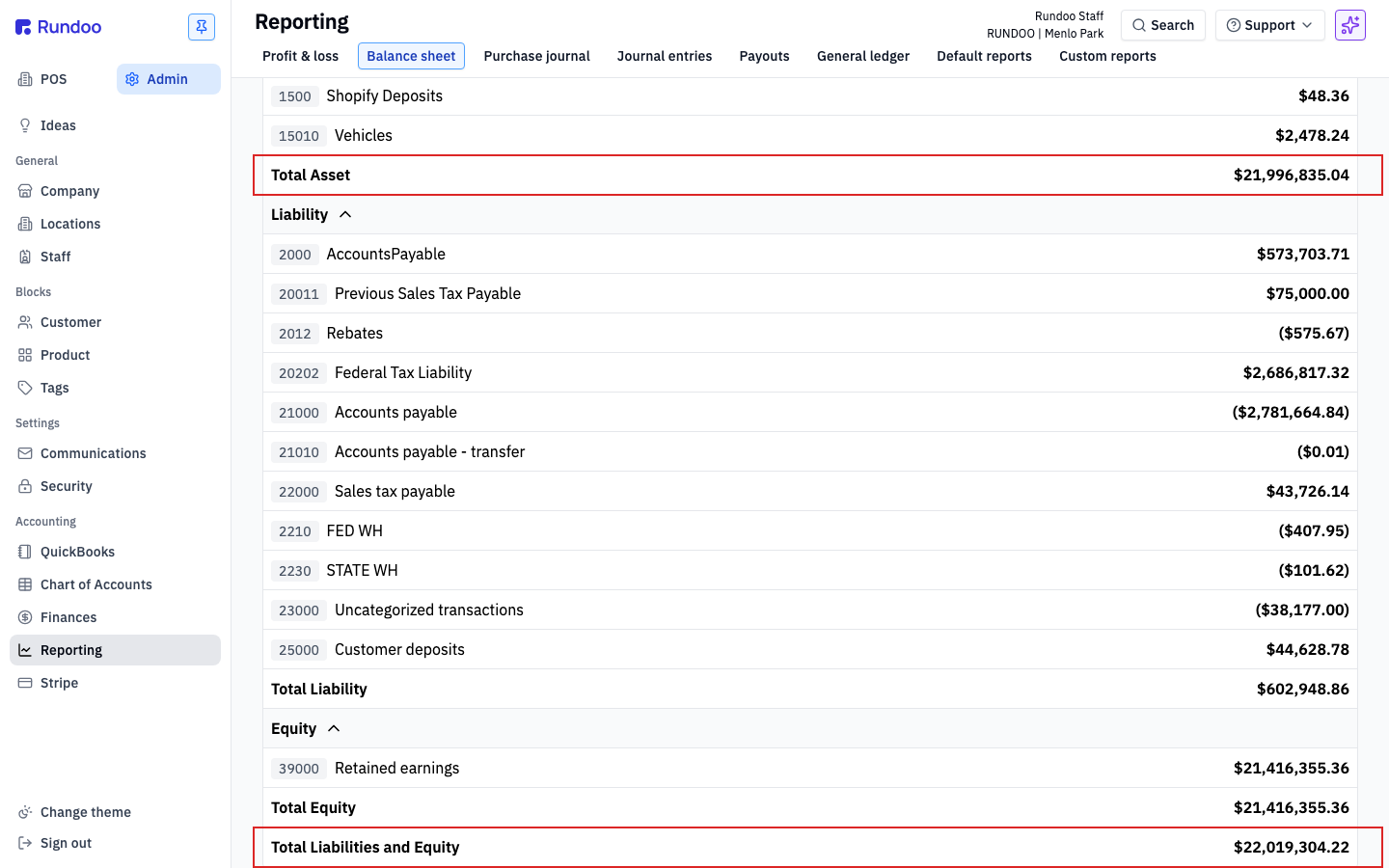This screenshot has width=1389, height=868.
Task: Open the Custom reports tab
Action: click(x=1107, y=56)
